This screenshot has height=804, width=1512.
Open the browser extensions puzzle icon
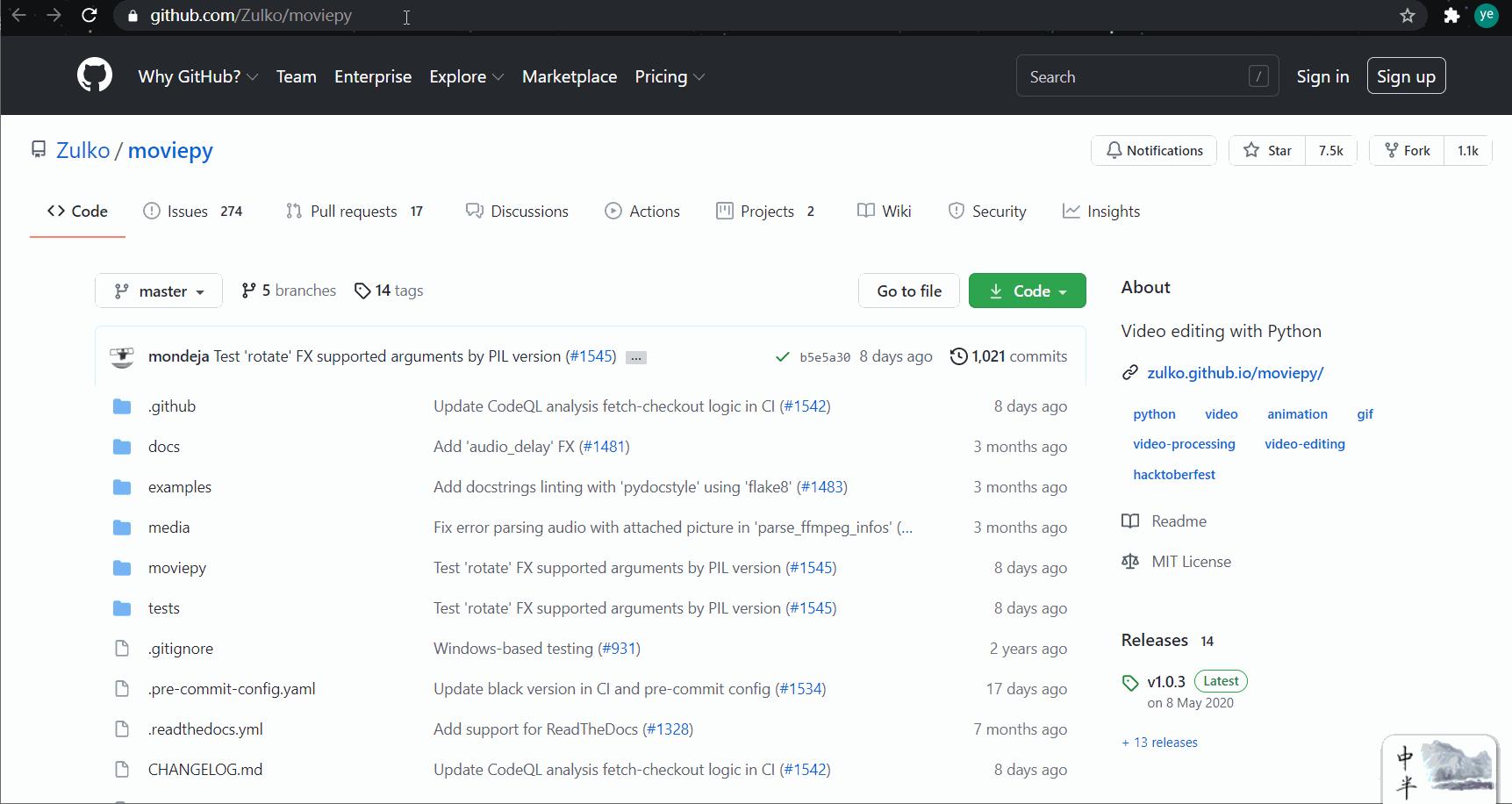1451,15
